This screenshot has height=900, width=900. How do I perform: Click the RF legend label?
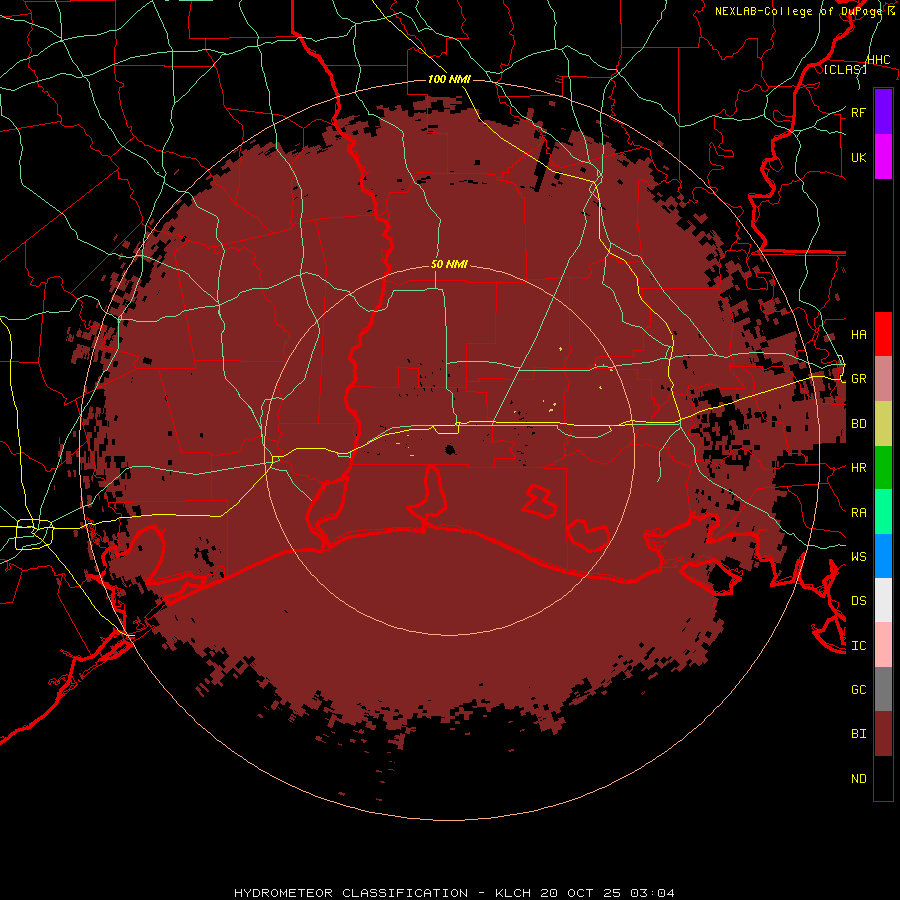click(858, 112)
